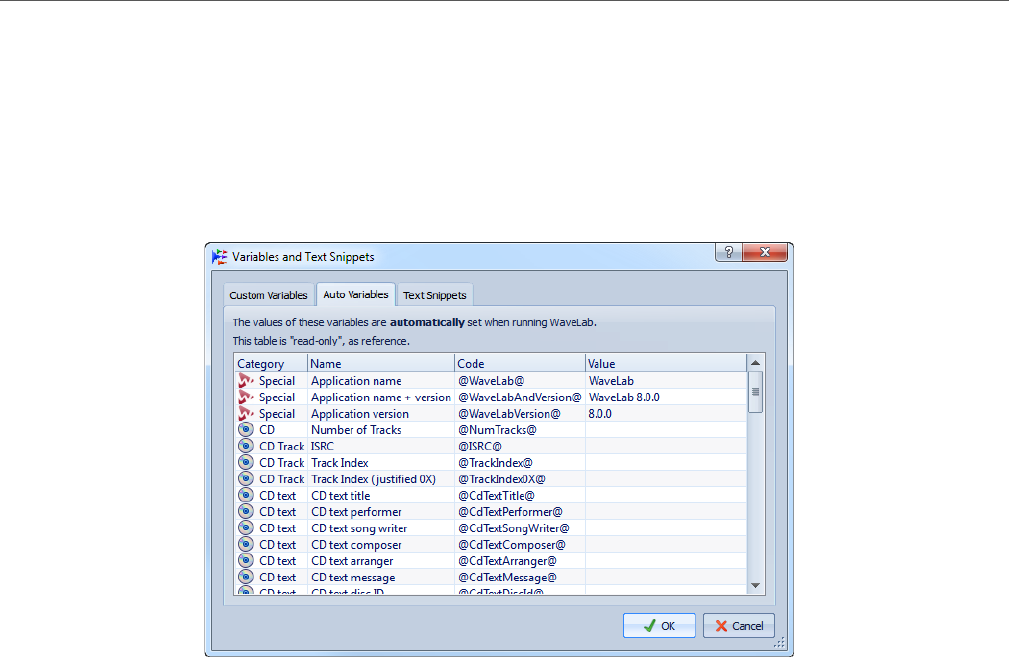Image resolution: width=1009 pixels, height=657 pixels.
Task: Click the '8.0.0' value cell
Action: [x=666, y=414]
